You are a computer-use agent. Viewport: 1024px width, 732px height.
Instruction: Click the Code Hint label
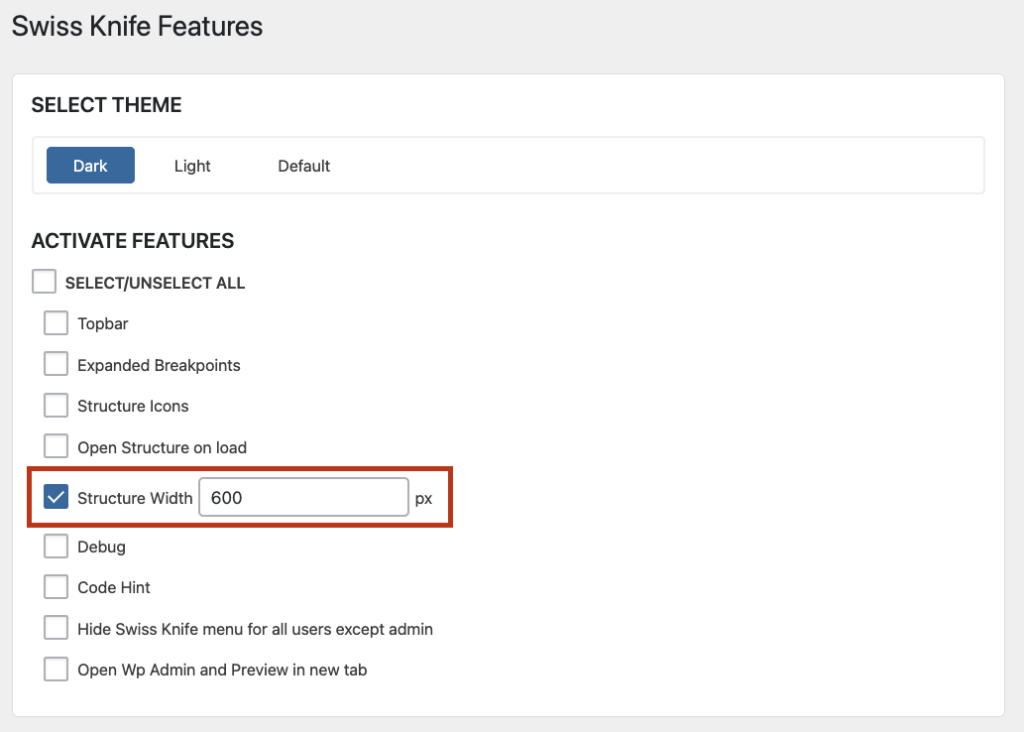pyautogui.click(x=114, y=588)
